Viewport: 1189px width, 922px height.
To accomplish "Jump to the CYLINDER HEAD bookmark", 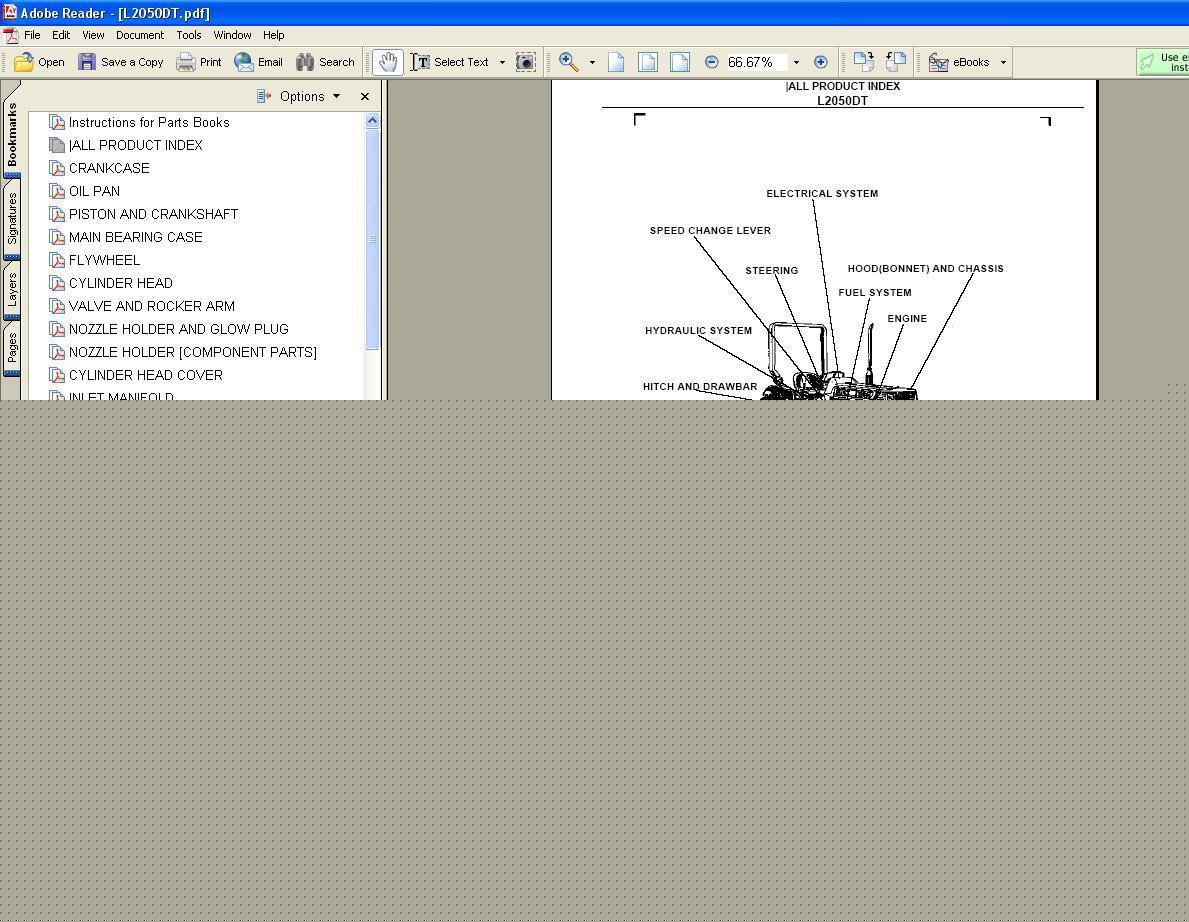I will click(x=121, y=283).
